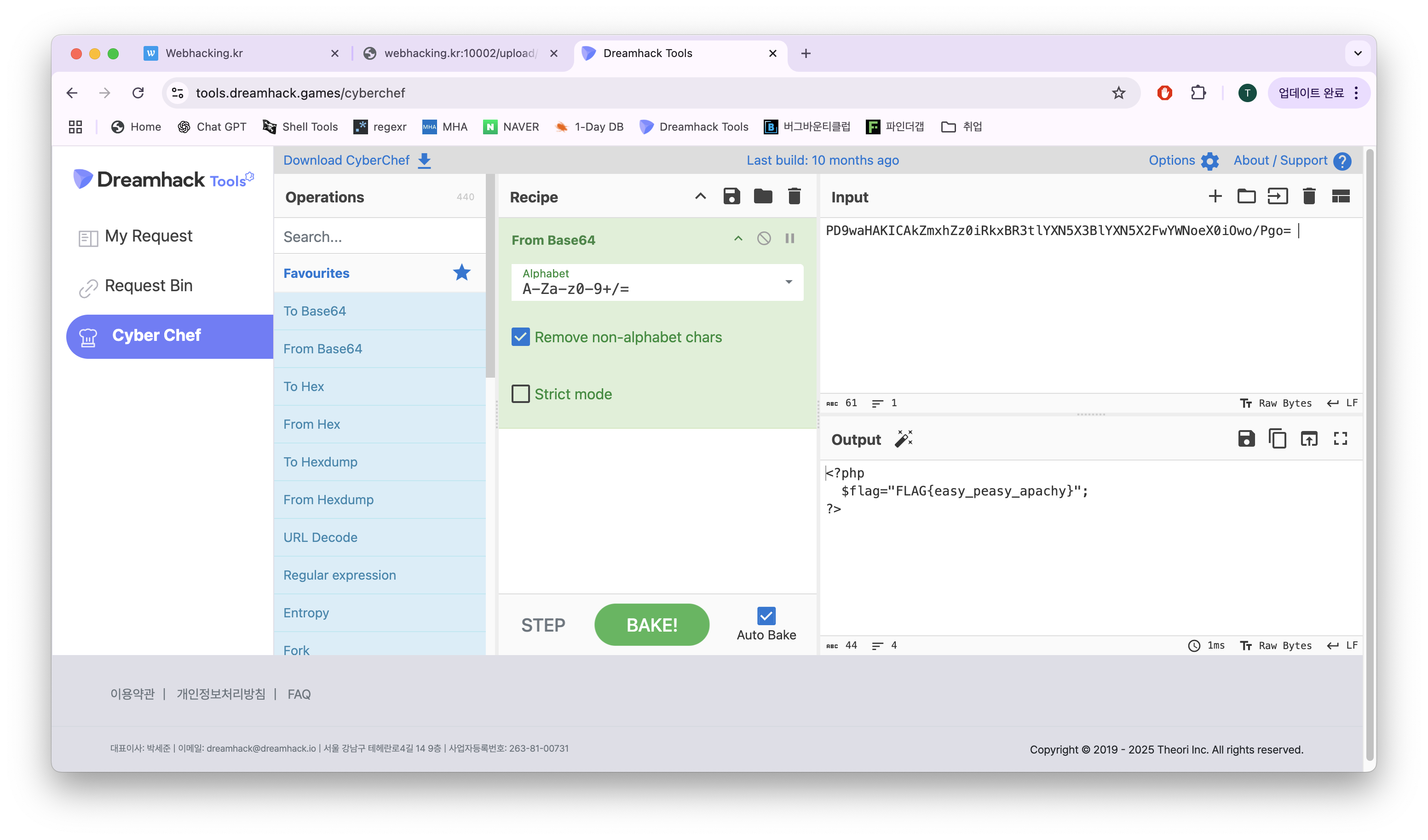Switch to the Webhacking.kr browser tab
This screenshot has width=1428, height=840.
(204, 53)
